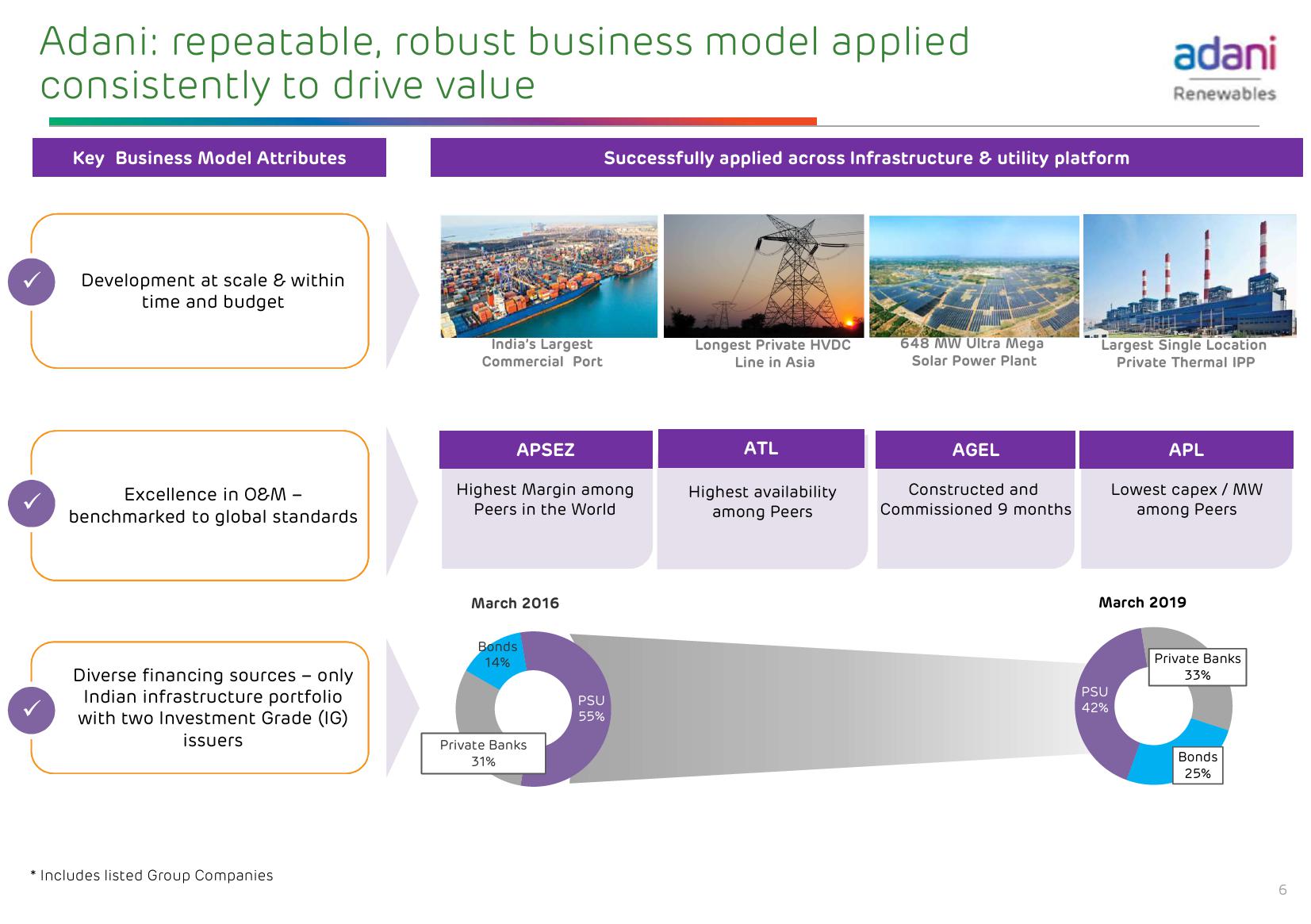Click 'Constructed and Commissioned 9 months' text
The height and width of the screenshot is (924, 1311).
click(x=976, y=500)
